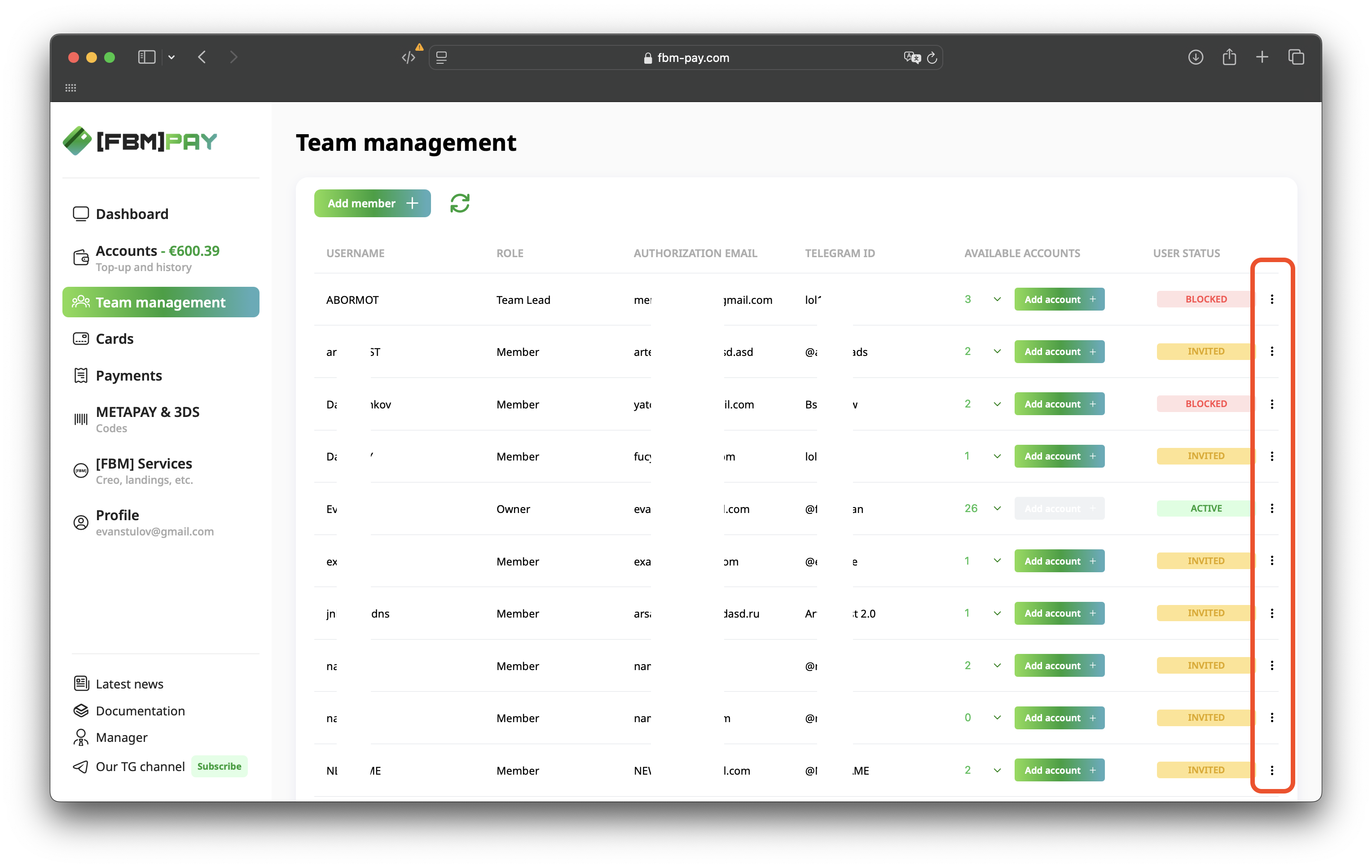1372x868 pixels.
Task: Expand accounts chevron for NEME's last row
Action: click(997, 770)
